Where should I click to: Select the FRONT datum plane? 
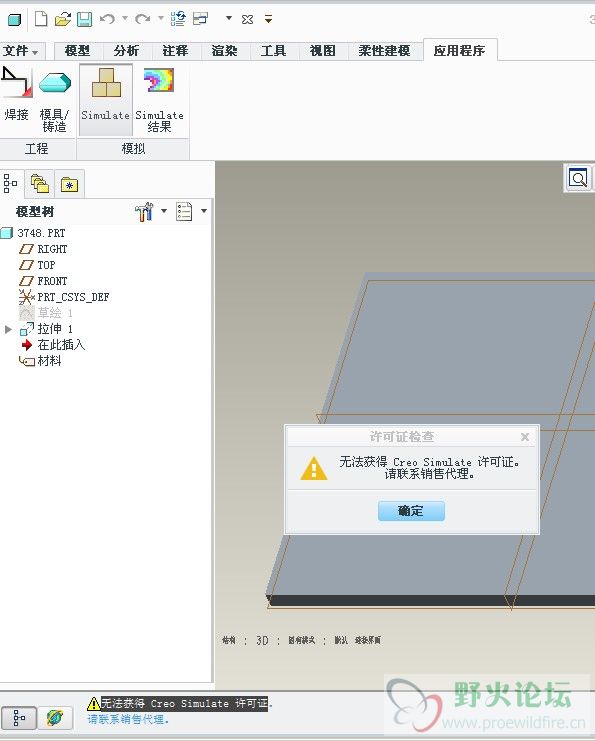[x=52, y=281]
